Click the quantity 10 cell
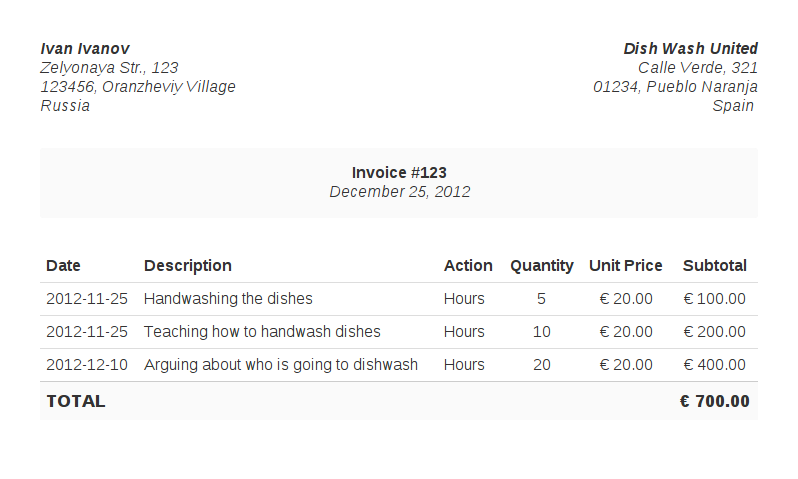Image resolution: width=798 pixels, height=479 pixels. pyautogui.click(x=541, y=332)
